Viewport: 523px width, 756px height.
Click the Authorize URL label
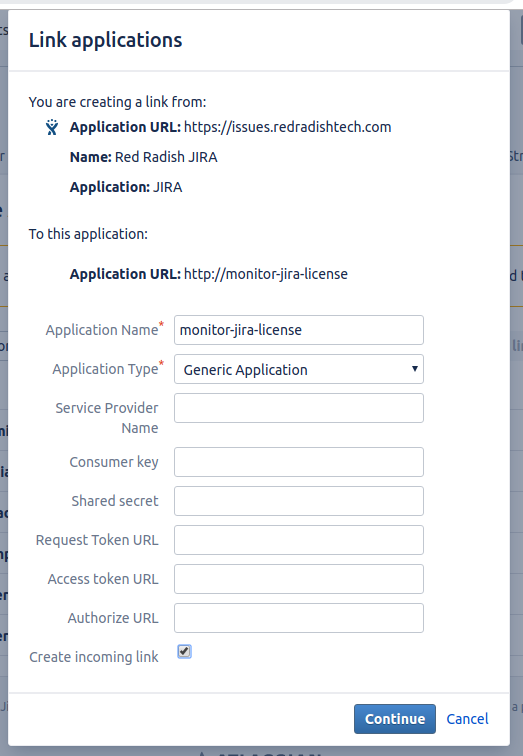coord(113,618)
